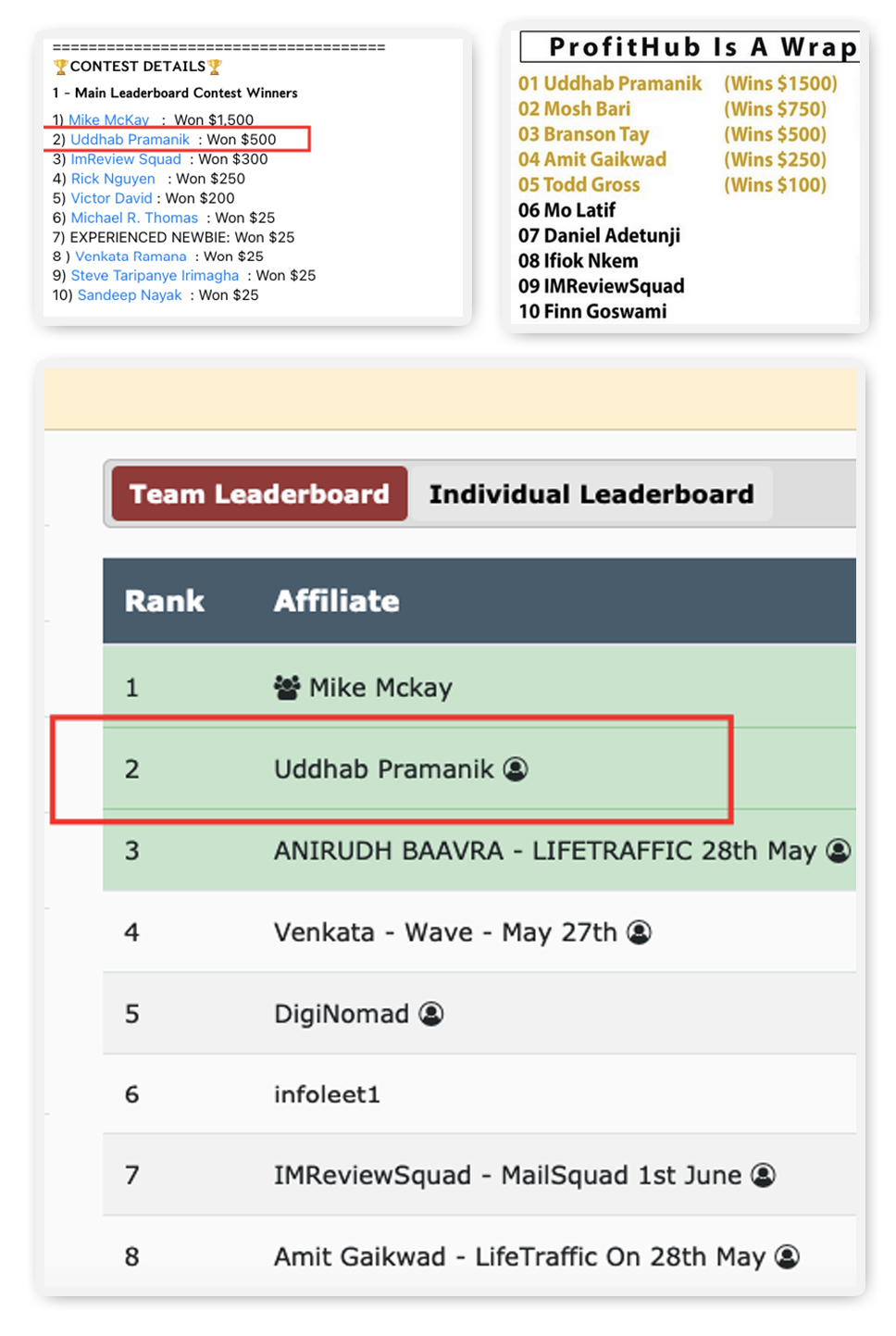
Task: Switch to the Individual Leaderboard tab
Action: [x=591, y=493]
